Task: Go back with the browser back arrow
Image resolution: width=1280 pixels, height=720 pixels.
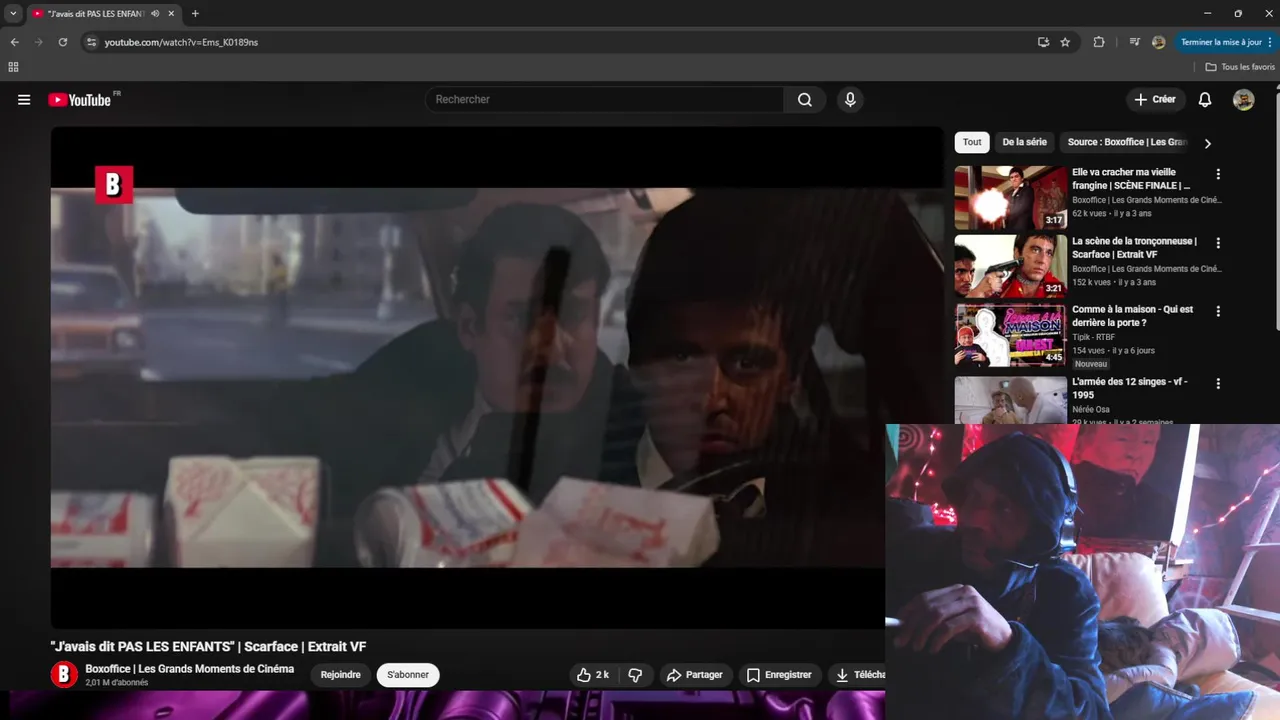Action: (x=14, y=42)
